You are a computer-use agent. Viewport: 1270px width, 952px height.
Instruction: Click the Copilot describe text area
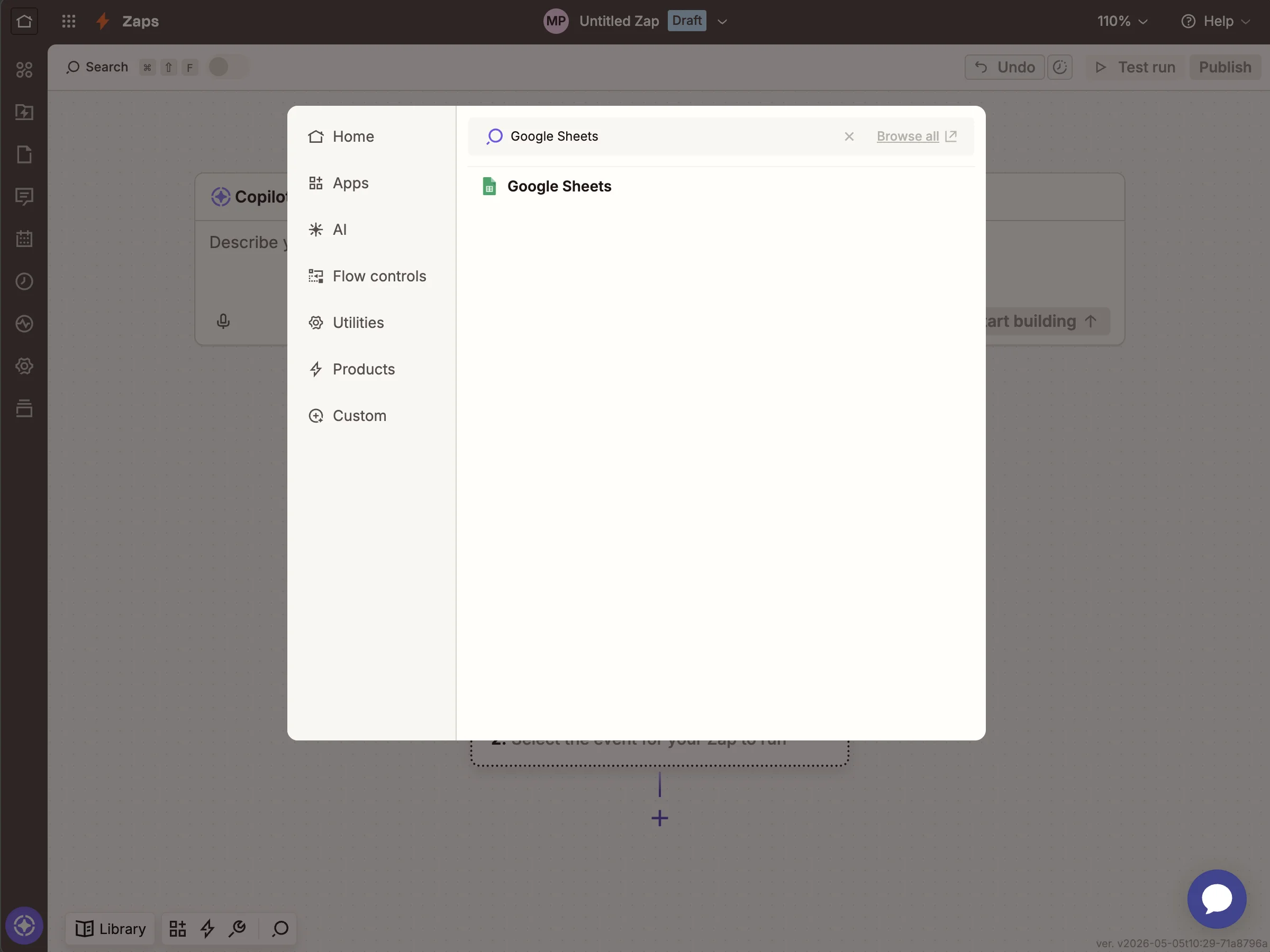tap(248, 243)
